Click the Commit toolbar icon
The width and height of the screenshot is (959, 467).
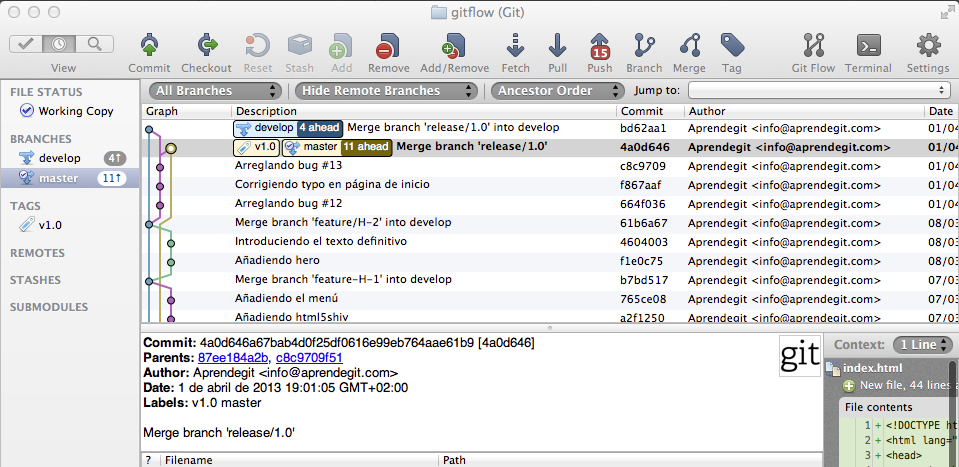point(149,46)
